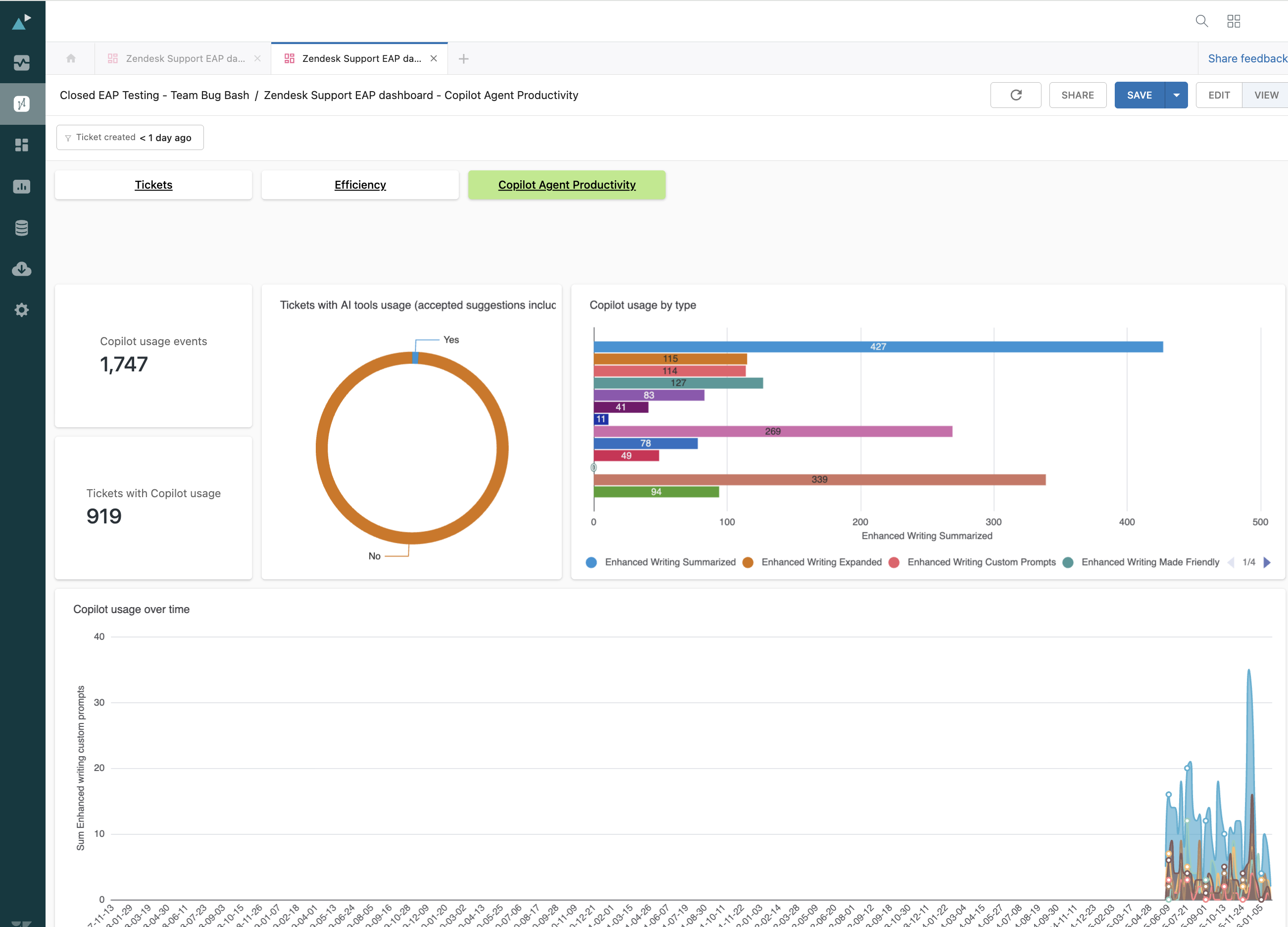Go to next legend page arrow
Image resolution: width=1288 pixels, height=927 pixels.
point(1267,563)
